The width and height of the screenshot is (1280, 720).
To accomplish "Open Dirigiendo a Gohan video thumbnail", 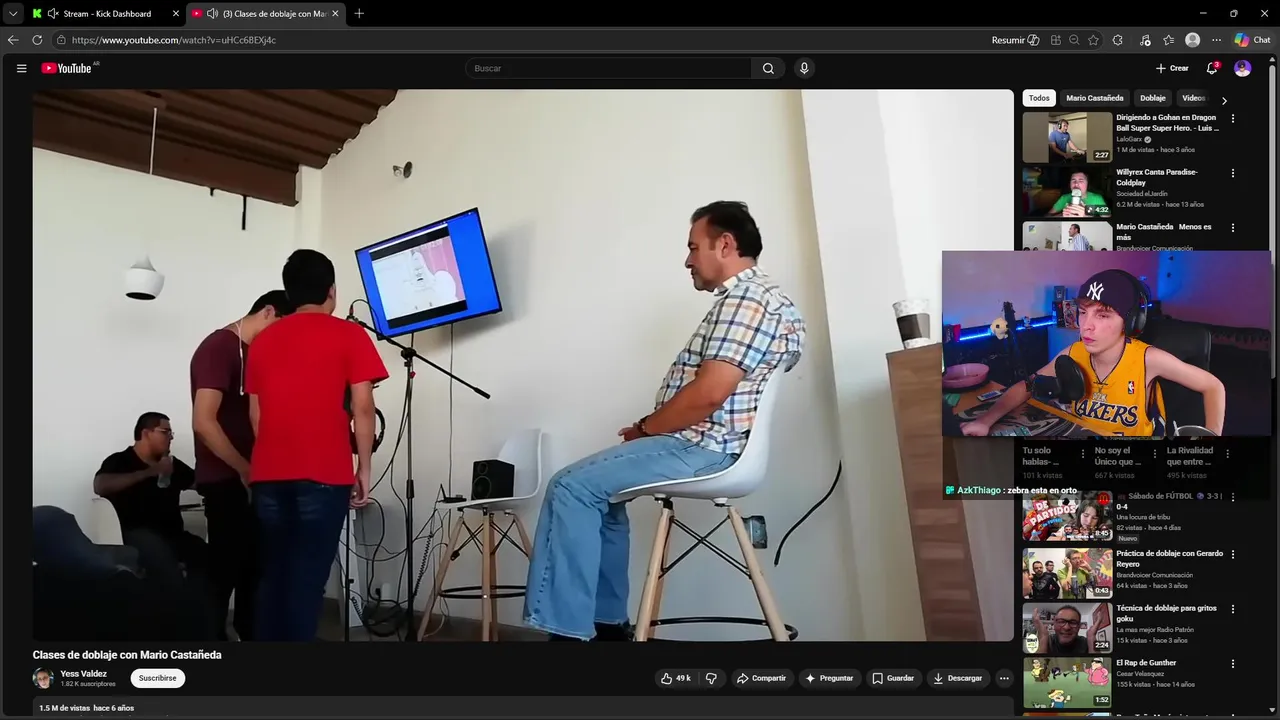I will coord(1067,136).
